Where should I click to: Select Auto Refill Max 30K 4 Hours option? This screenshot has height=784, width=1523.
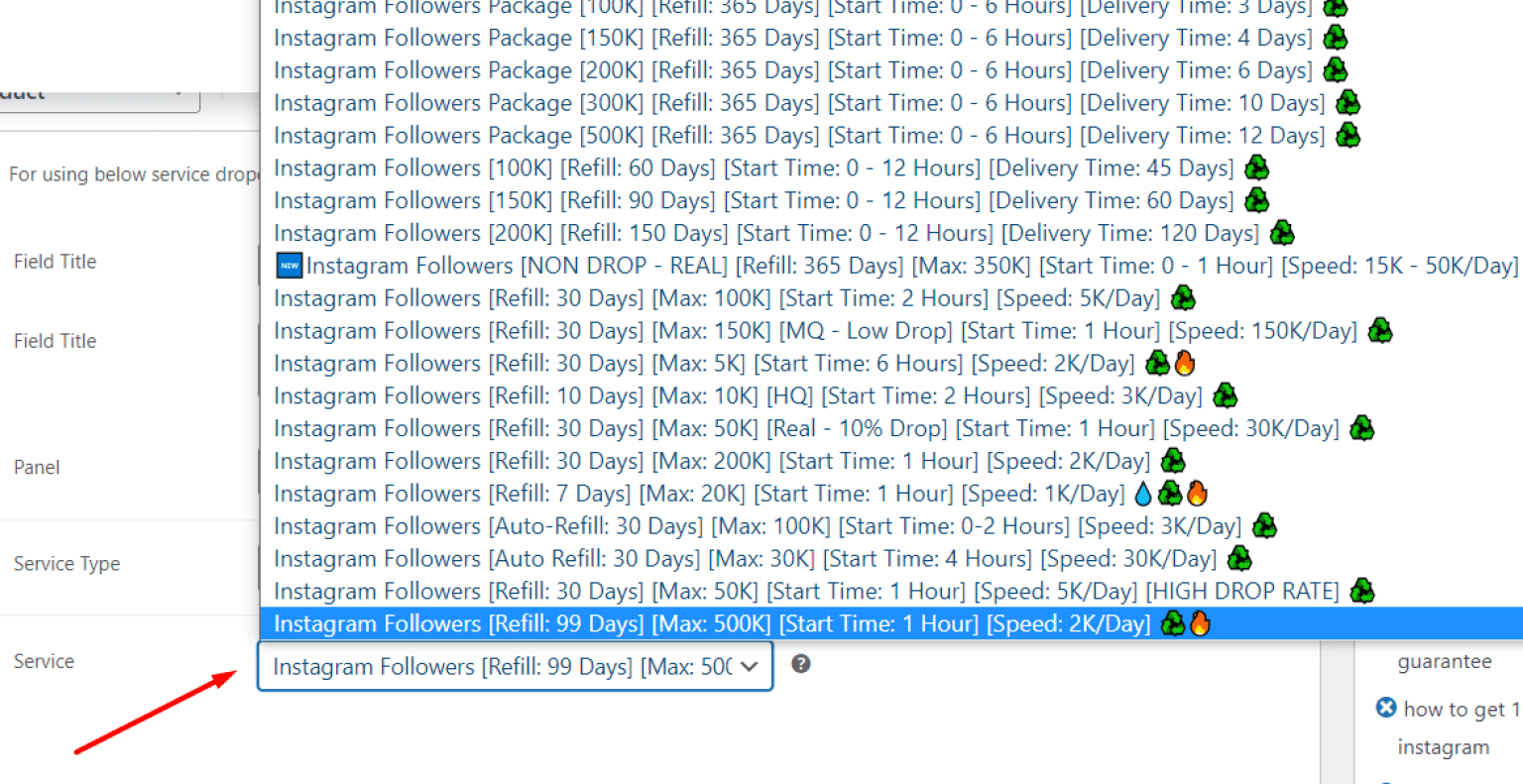click(x=744, y=559)
